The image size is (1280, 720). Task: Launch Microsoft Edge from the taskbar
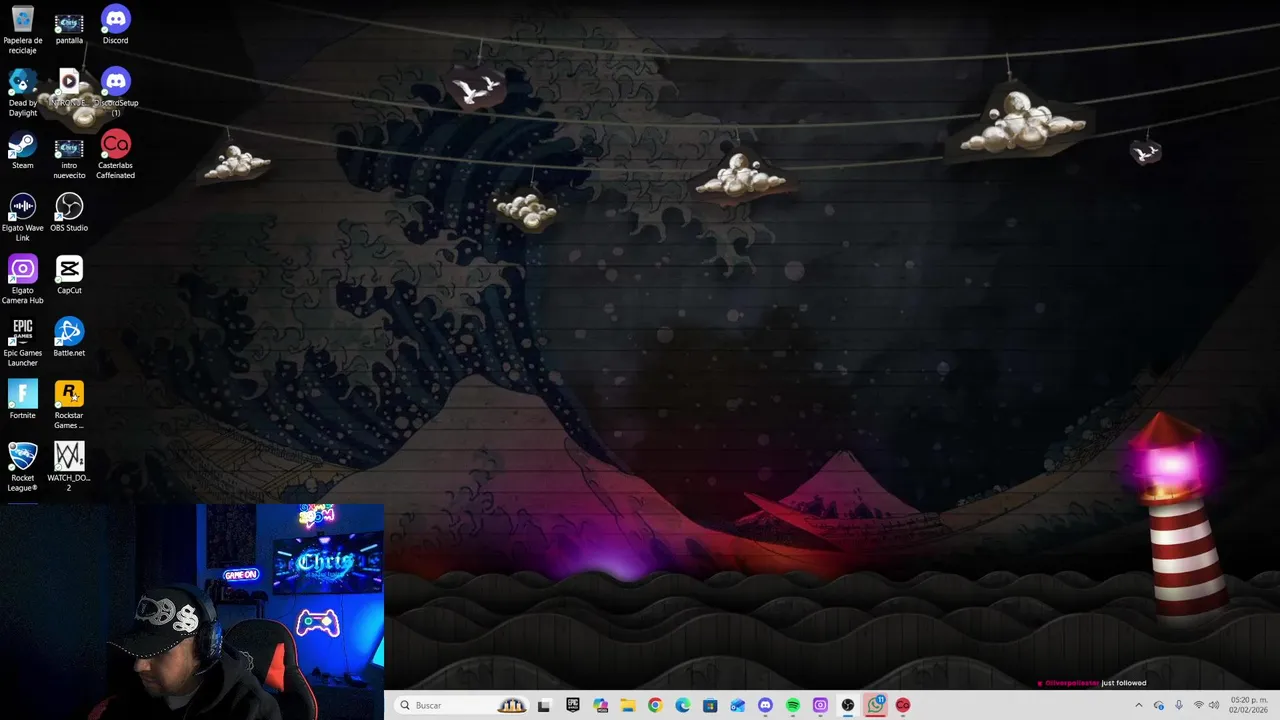pyautogui.click(x=683, y=705)
